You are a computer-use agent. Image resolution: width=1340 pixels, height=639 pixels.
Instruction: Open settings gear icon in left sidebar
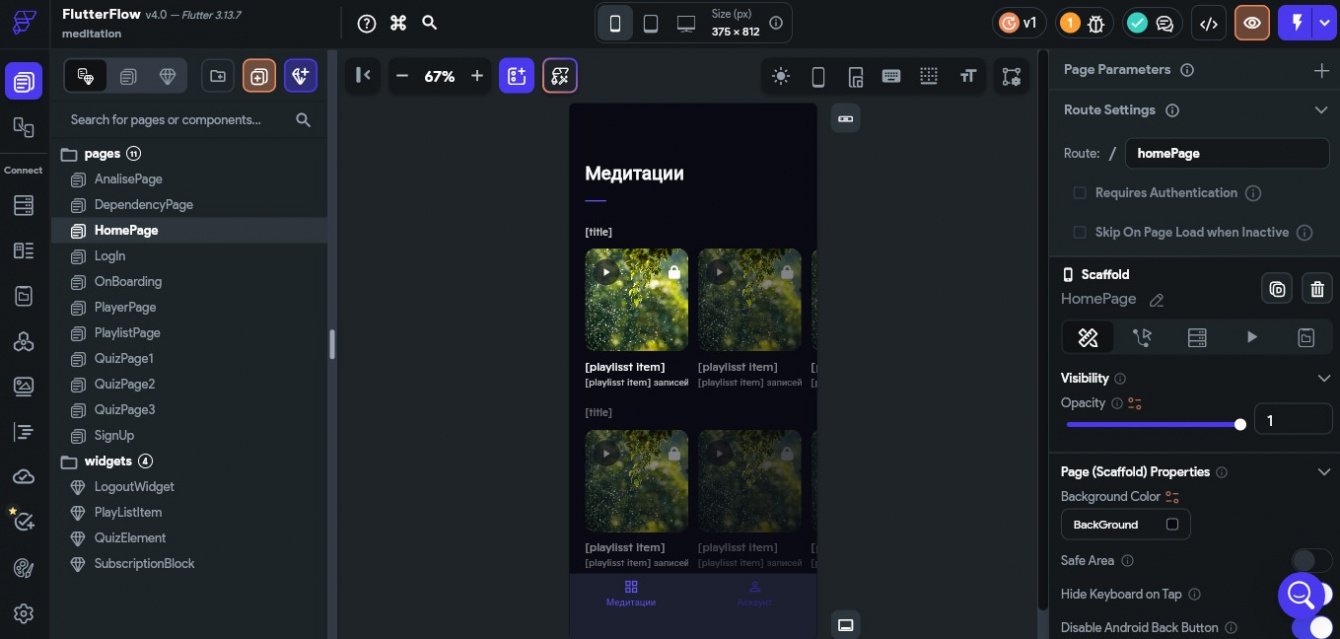point(24,613)
